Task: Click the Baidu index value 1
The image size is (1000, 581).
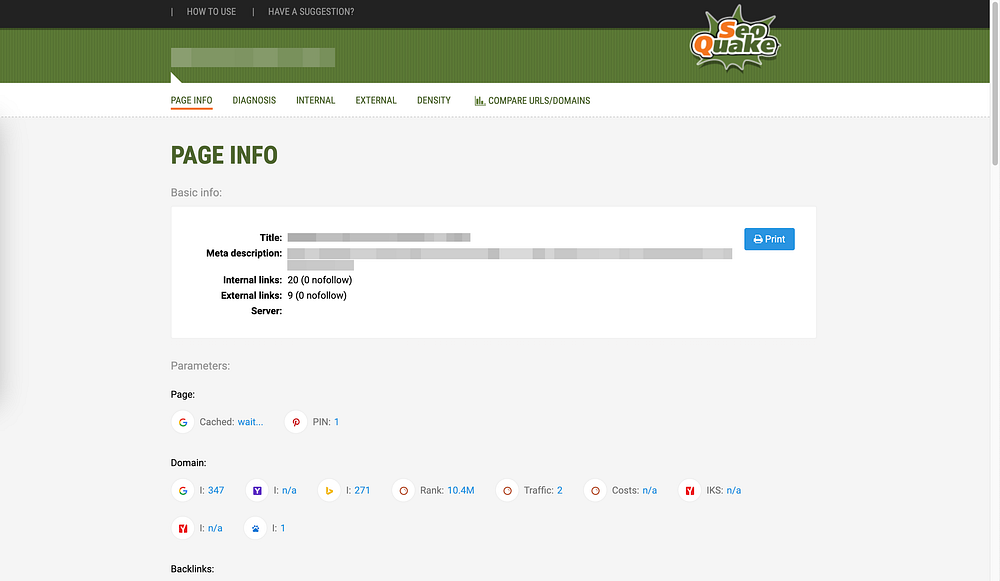Action: click(283, 528)
